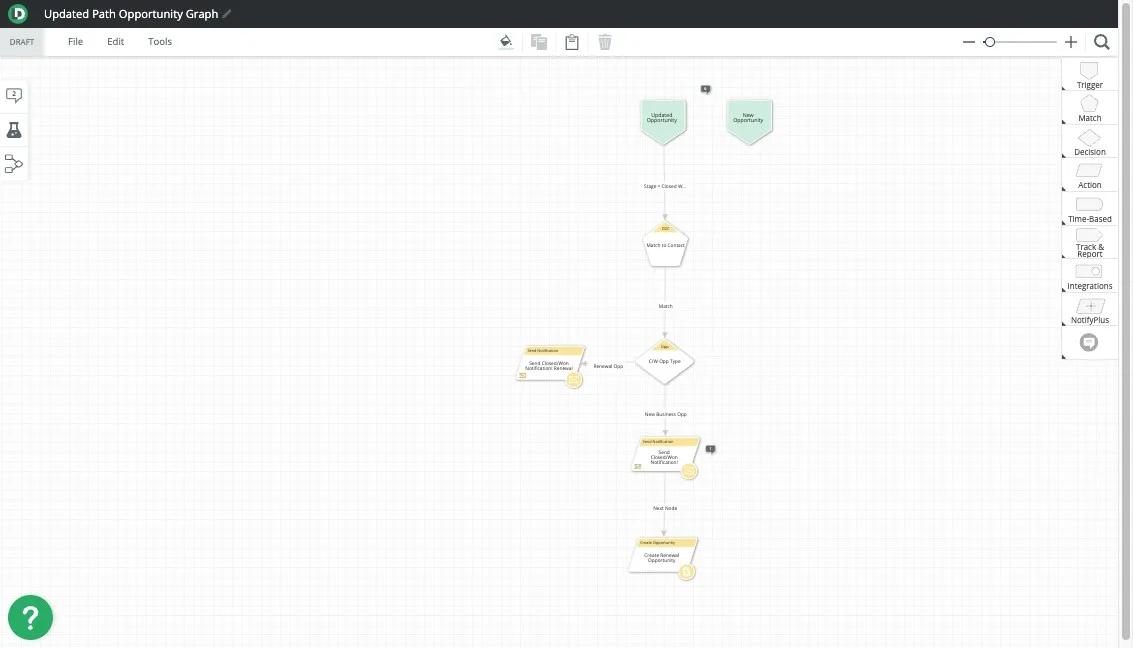Expand the Integrations node palette
The width and height of the screenshot is (1133, 648).
[x=1089, y=276]
